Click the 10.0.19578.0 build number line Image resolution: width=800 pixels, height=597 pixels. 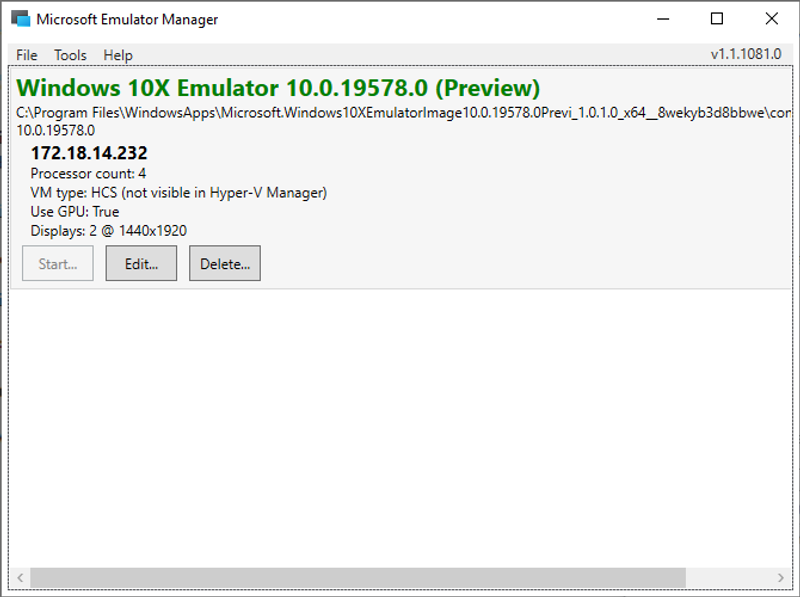coord(56,131)
